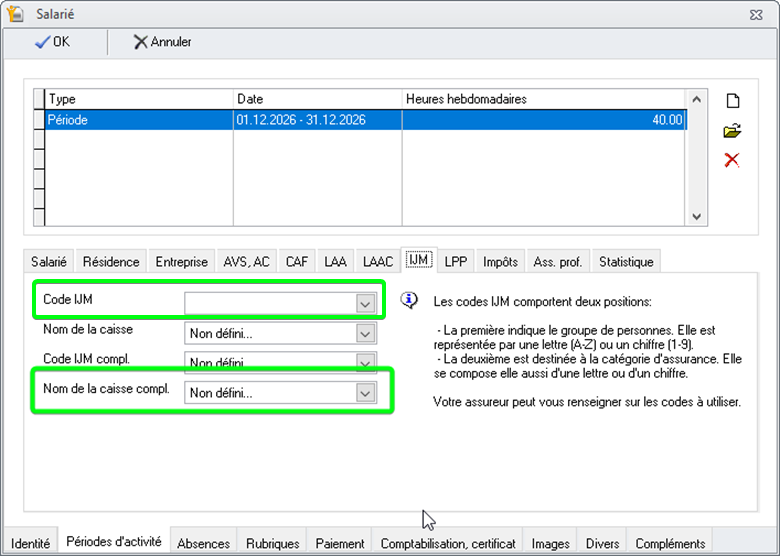Open period with the folder icon
Screen dimensions: 780x556
(x=732, y=130)
